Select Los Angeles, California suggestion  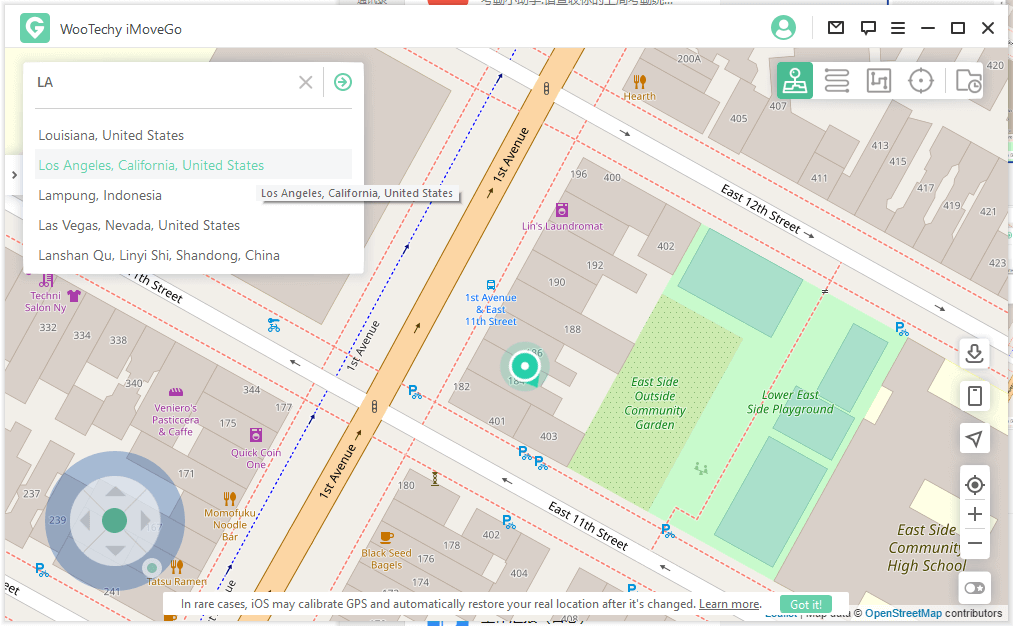pos(151,165)
